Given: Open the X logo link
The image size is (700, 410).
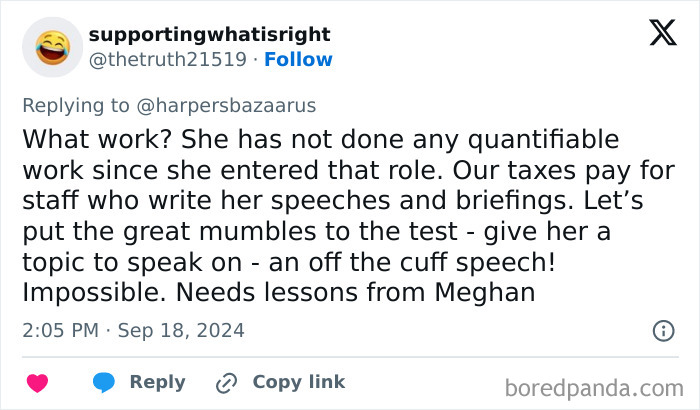Looking at the screenshot, I should coord(662,36).
